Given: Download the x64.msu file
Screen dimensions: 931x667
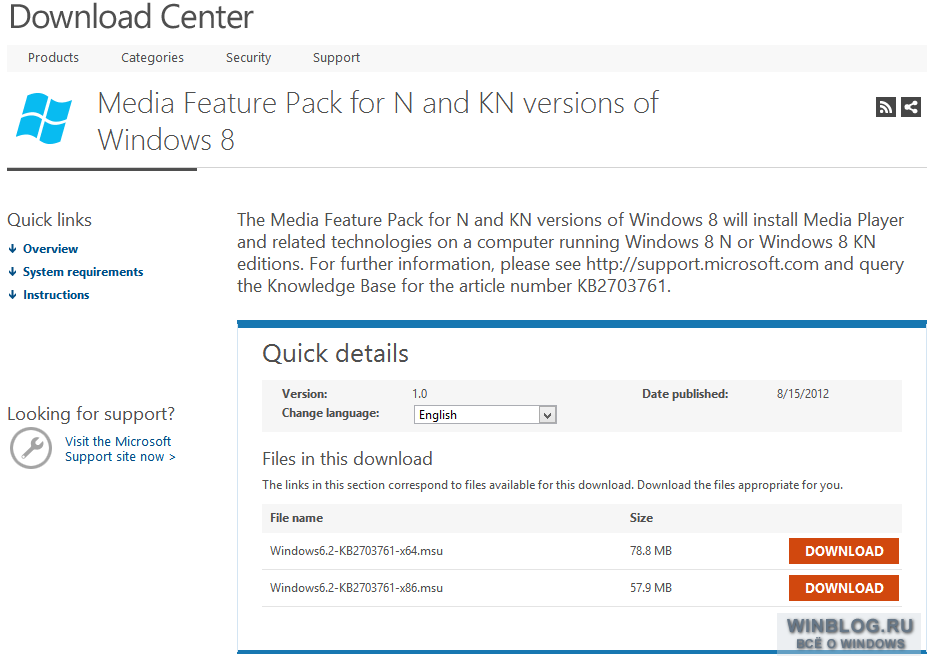Looking at the screenshot, I should pyautogui.click(x=844, y=551).
